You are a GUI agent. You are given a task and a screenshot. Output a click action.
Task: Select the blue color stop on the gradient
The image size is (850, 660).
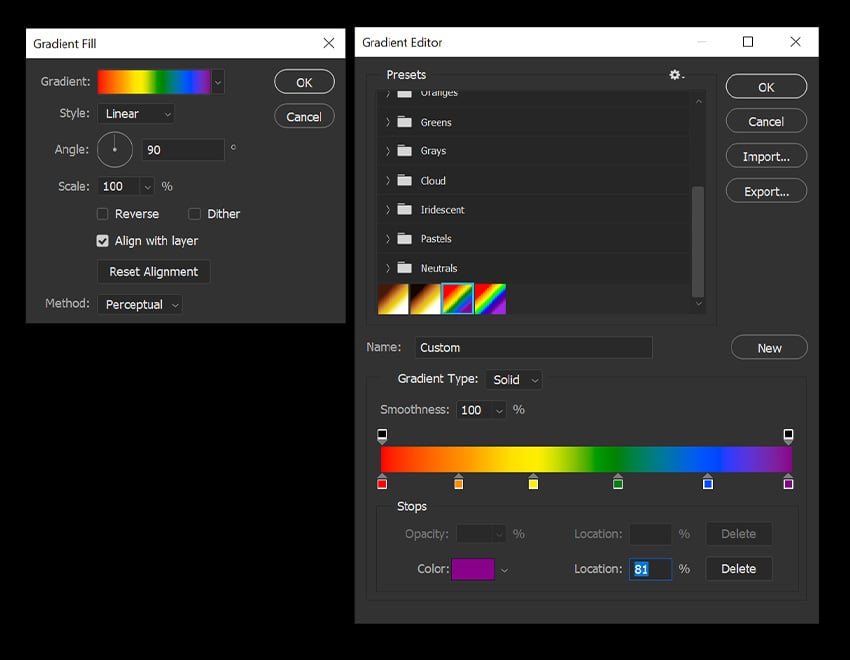[707, 483]
